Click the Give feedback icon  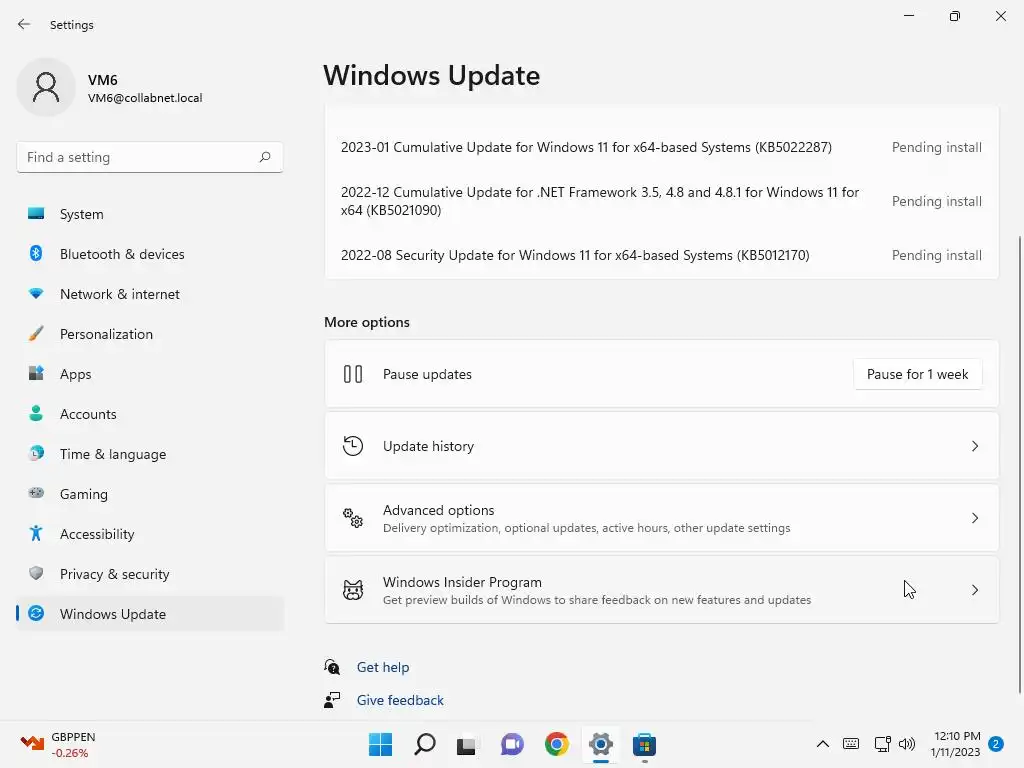point(332,700)
